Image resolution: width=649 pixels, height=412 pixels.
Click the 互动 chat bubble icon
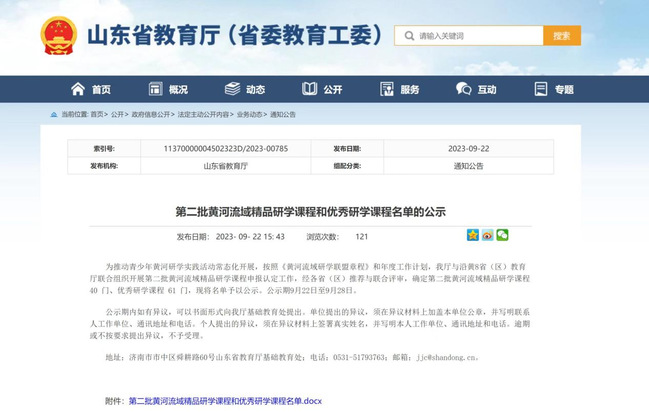463,89
